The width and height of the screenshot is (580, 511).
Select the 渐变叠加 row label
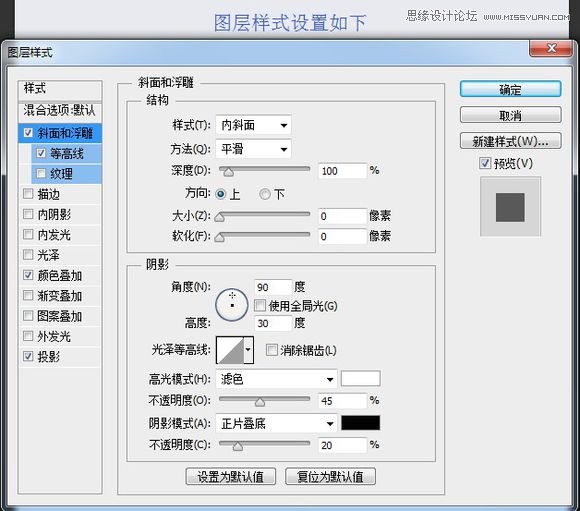60,296
